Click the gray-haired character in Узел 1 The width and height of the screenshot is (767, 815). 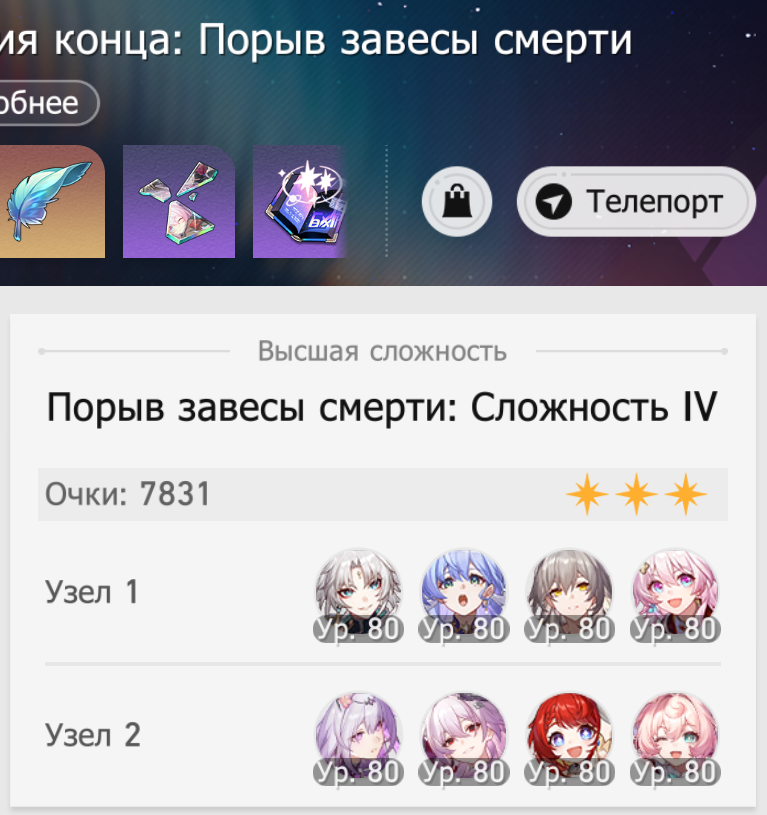(x=570, y=595)
